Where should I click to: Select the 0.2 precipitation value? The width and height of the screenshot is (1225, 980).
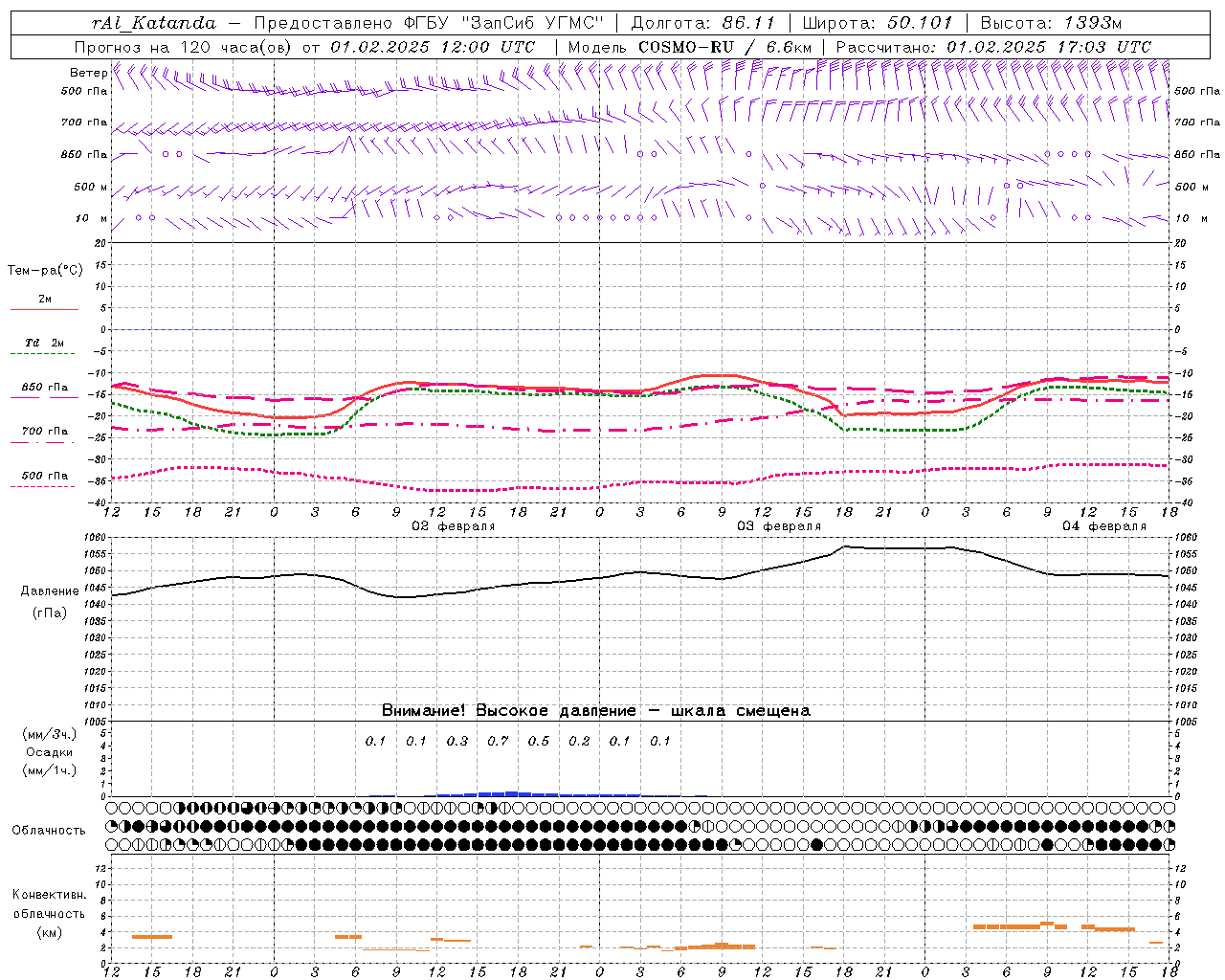pyautogui.click(x=579, y=741)
